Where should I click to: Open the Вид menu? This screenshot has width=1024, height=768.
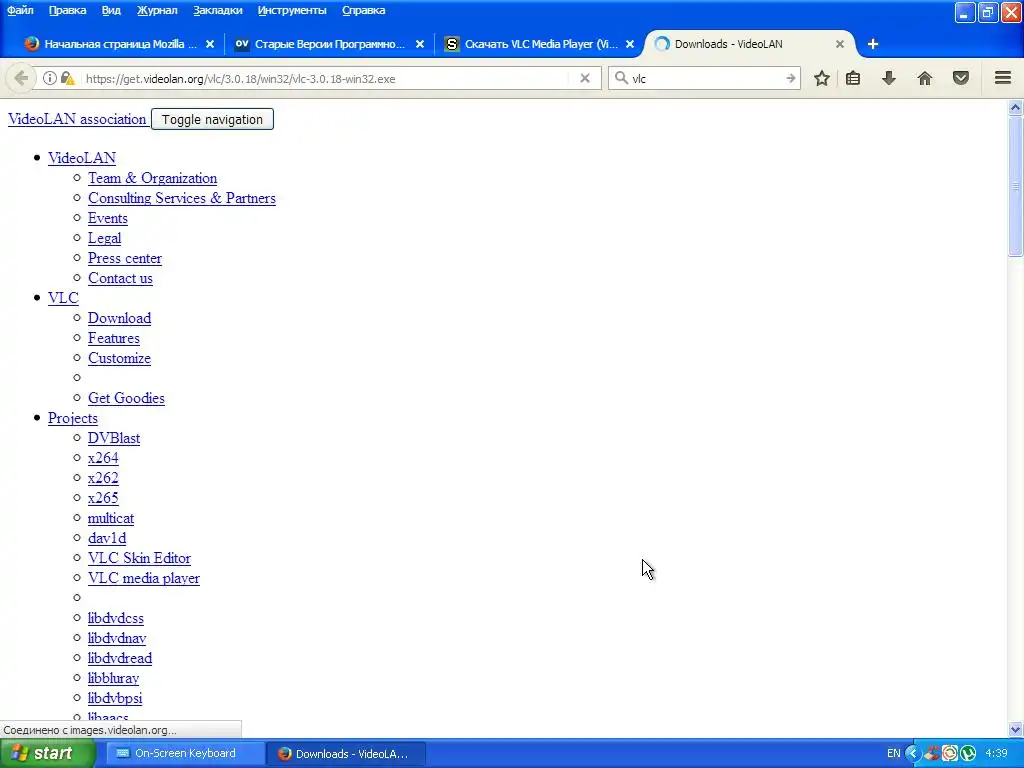(111, 10)
